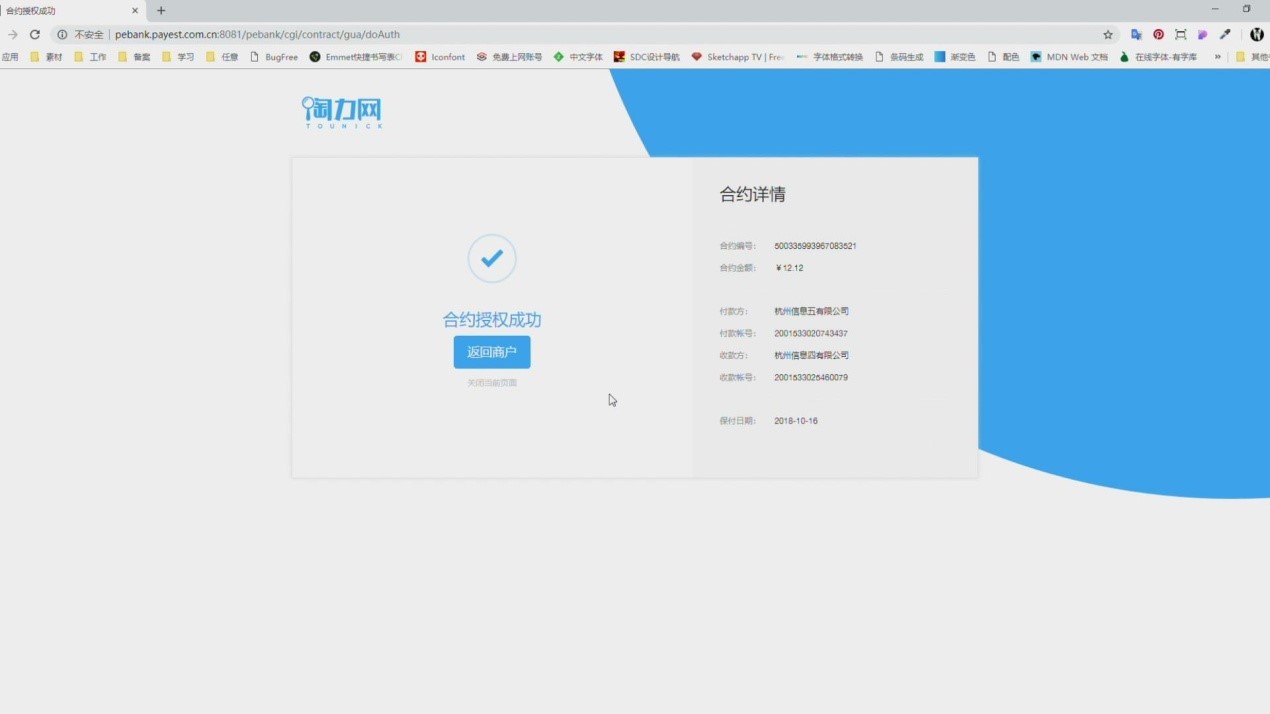This screenshot has height=714, width=1270.
Task: Click the 不安全 site info indicator
Action: [80, 34]
